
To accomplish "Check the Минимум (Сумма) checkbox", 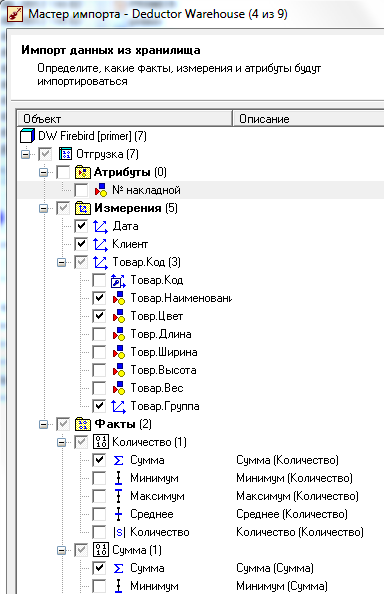I will [99, 586].
